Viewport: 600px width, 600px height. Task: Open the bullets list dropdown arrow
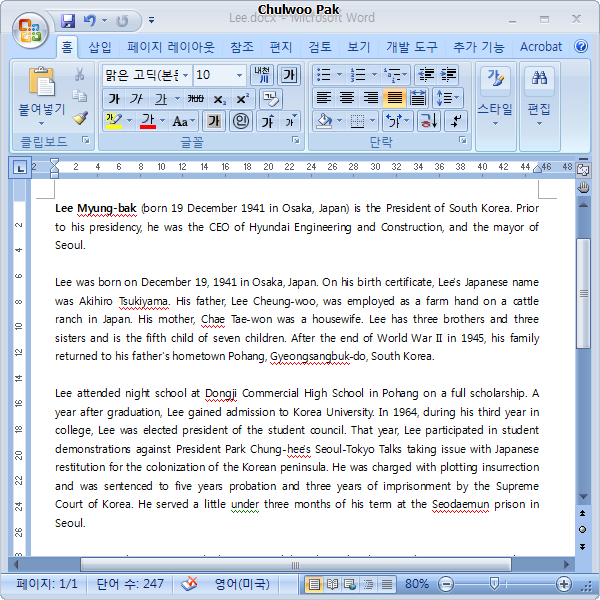coord(339,75)
